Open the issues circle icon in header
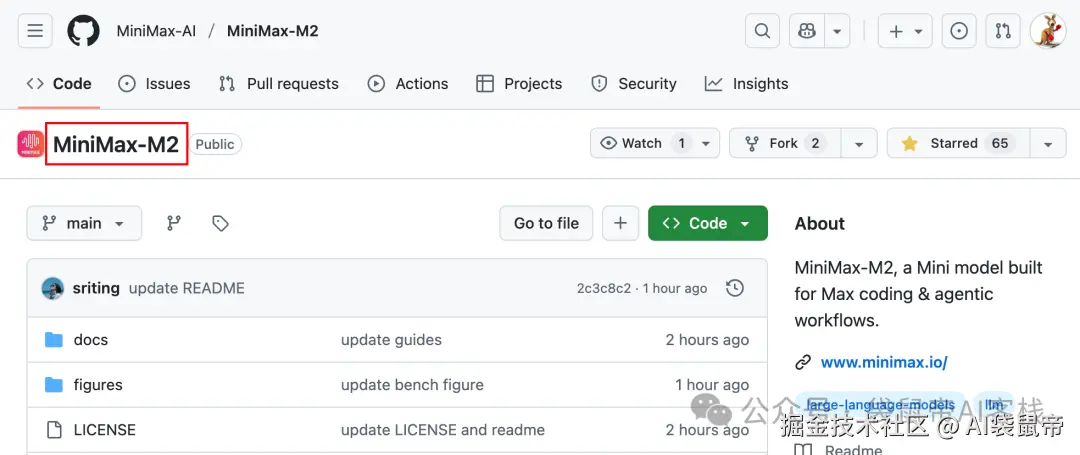1080x455 pixels. 959,31
